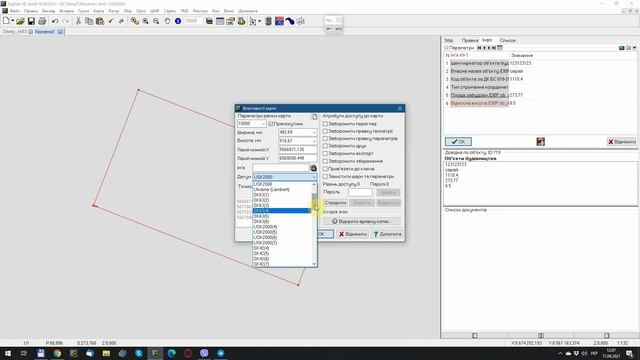Click the table grid toolbar icon
This screenshot has height=360, width=640.
pyautogui.click(x=220, y=21)
